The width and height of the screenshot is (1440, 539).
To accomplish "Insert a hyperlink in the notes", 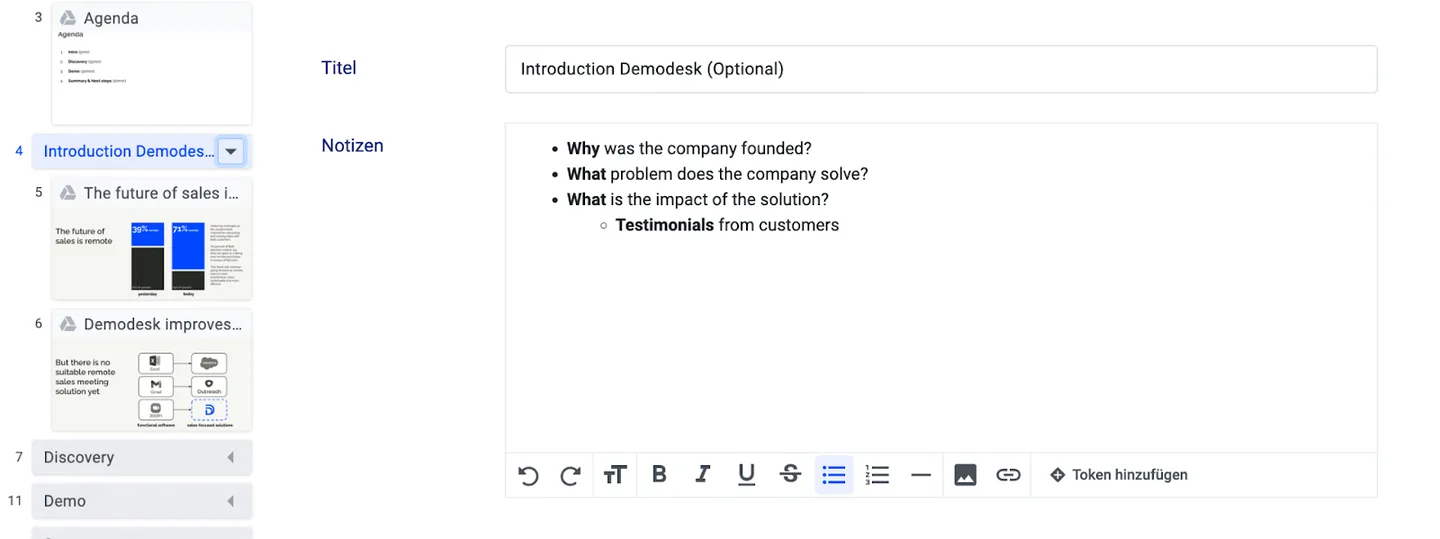I will pos(1008,475).
